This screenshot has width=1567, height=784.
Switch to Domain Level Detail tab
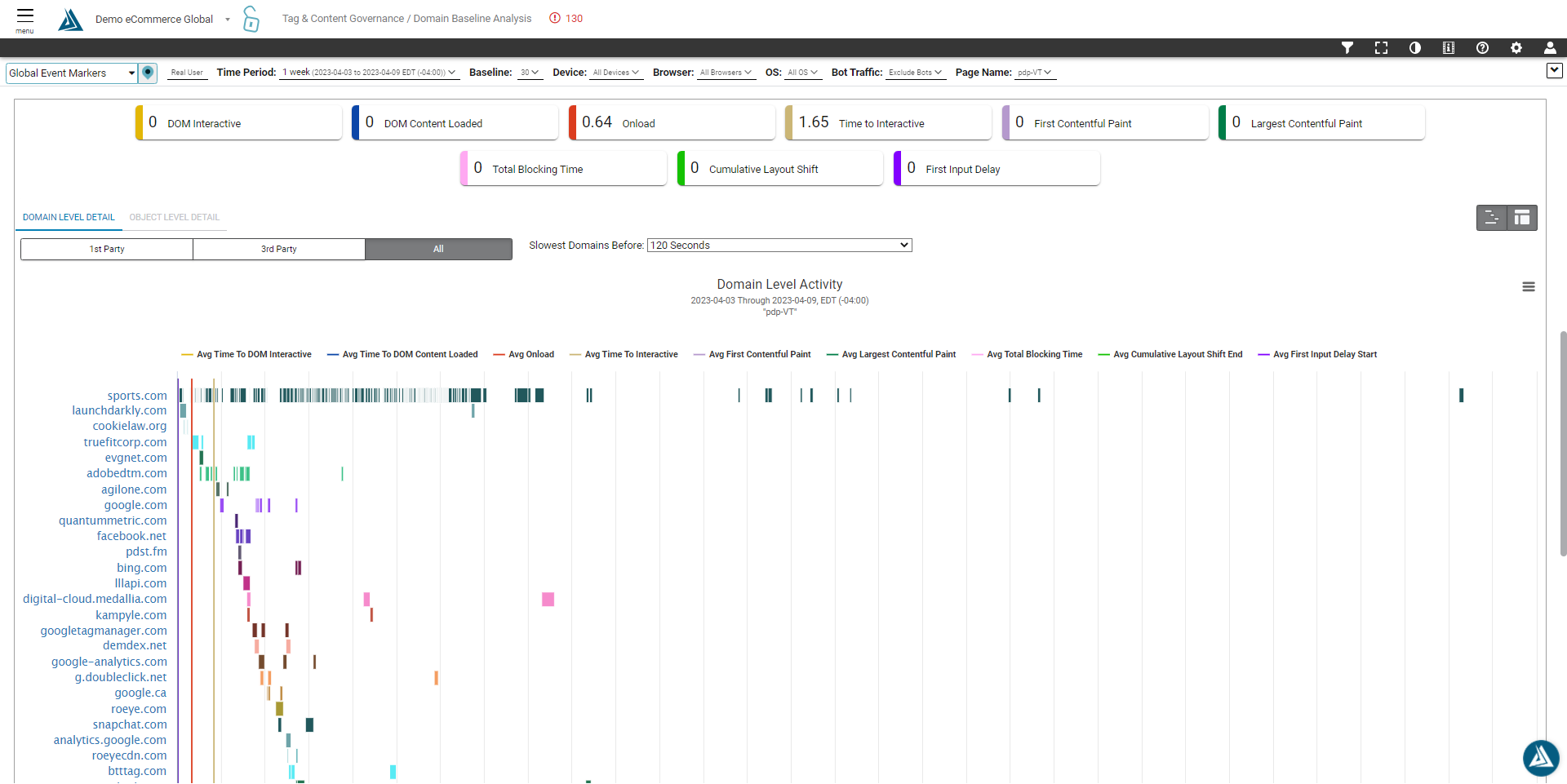69,217
